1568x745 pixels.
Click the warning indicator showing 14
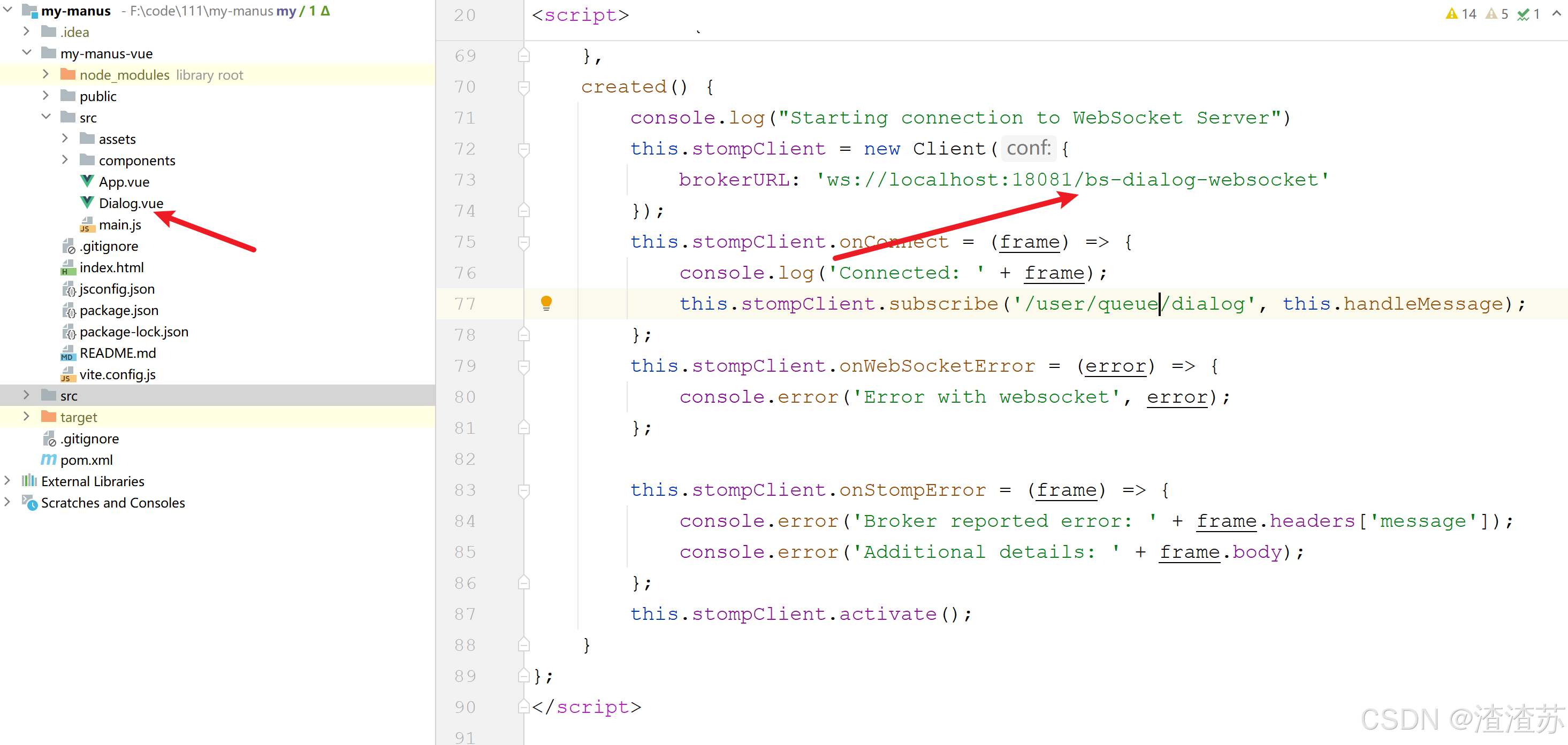coord(1461,13)
